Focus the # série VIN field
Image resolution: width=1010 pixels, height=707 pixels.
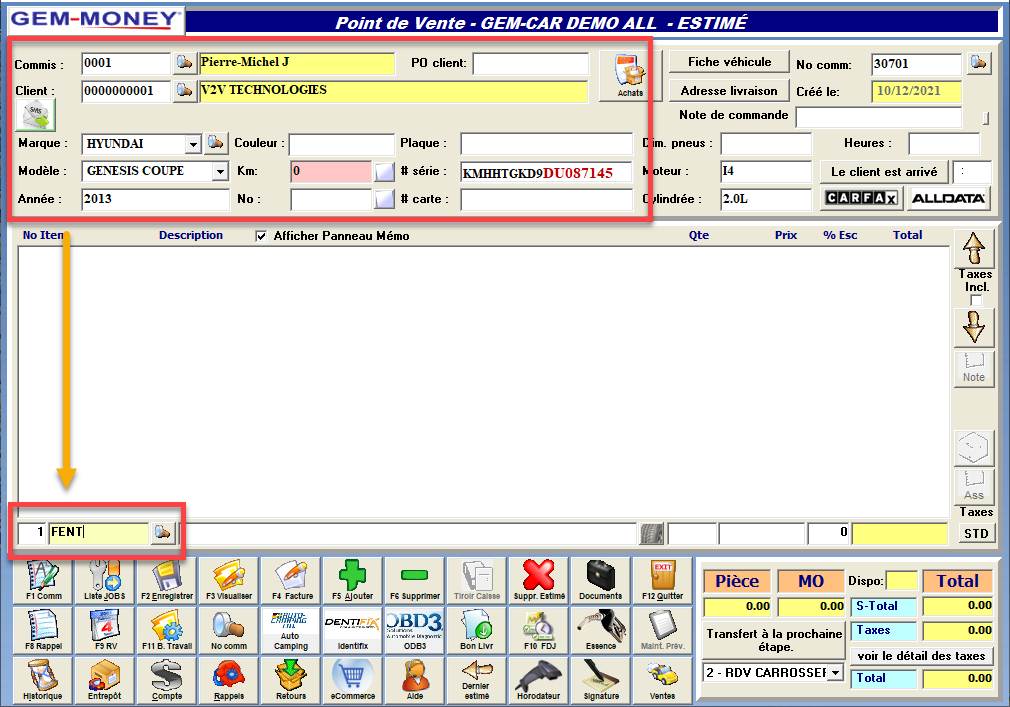(x=546, y=173)
